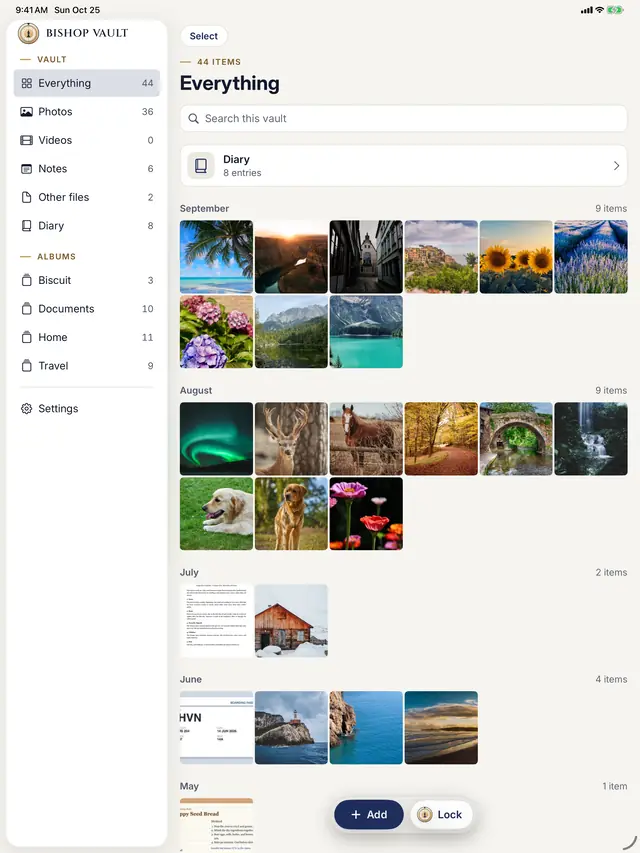This screenshot has width=640, height=853.
Task: Open the Diary 8 entries card
Action: [x=403, y=165]
